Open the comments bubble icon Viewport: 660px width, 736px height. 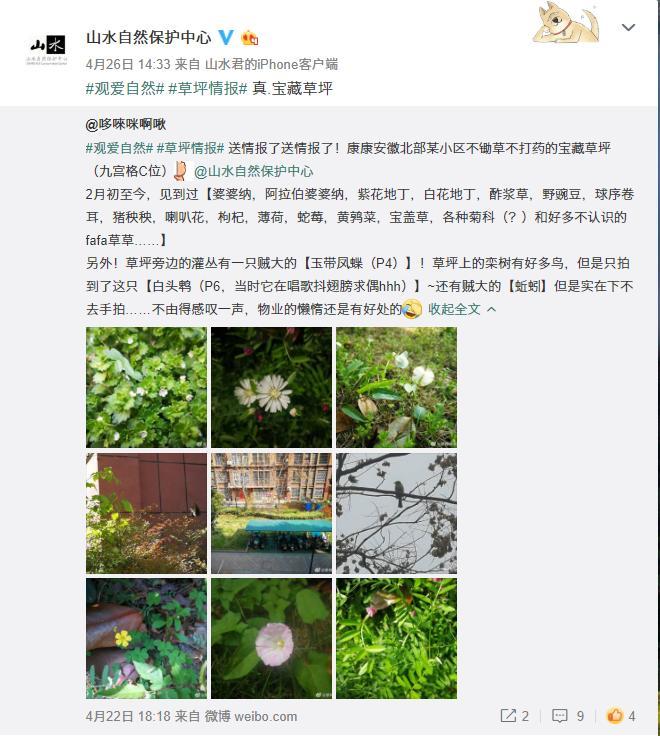(x=560, y=715)
